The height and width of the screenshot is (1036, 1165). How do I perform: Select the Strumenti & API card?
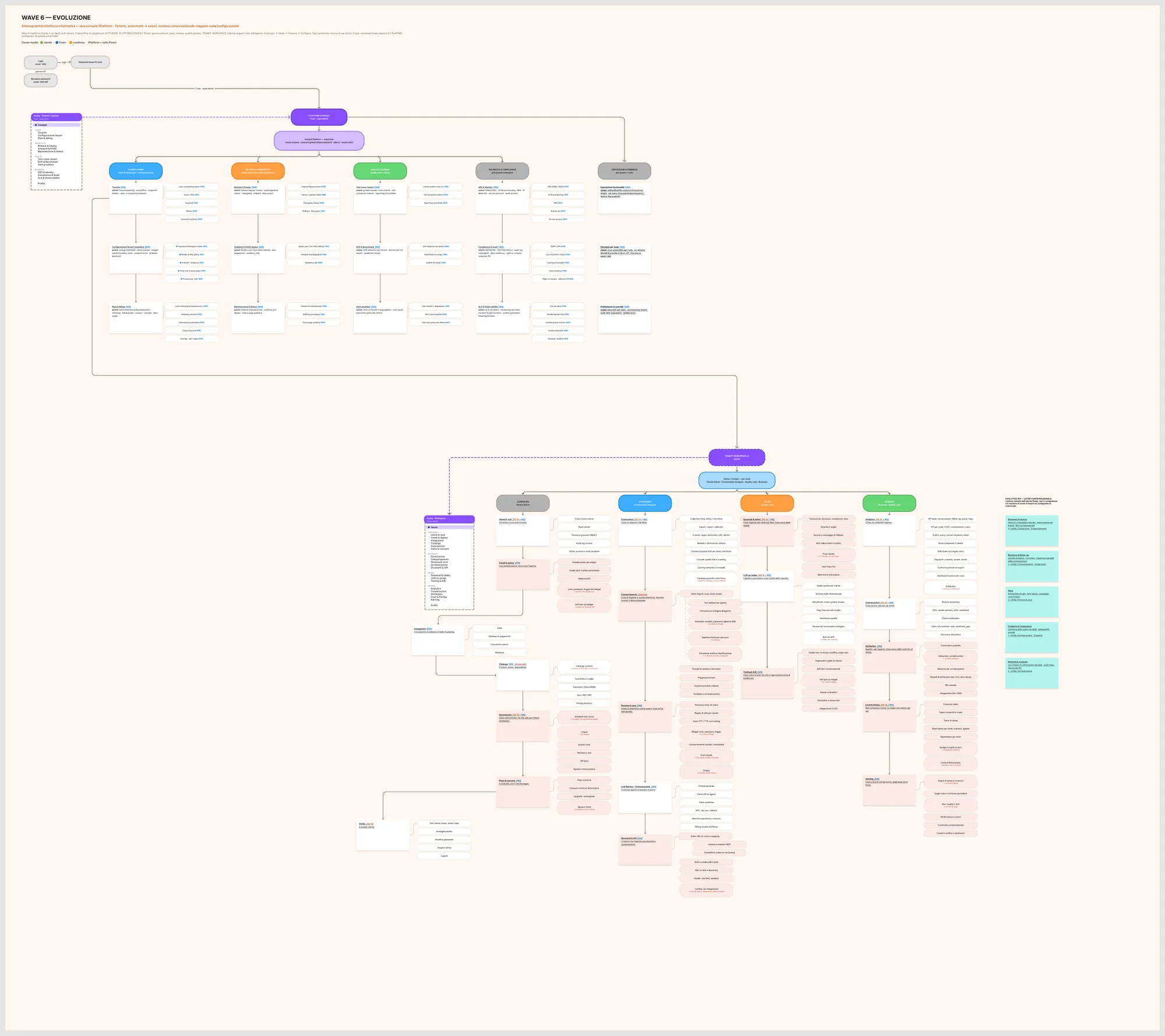point(645,850)
